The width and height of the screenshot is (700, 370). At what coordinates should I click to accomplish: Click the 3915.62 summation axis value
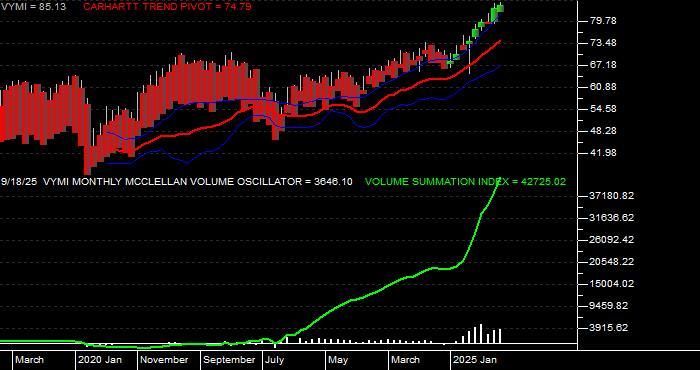(x=609, y=328)
